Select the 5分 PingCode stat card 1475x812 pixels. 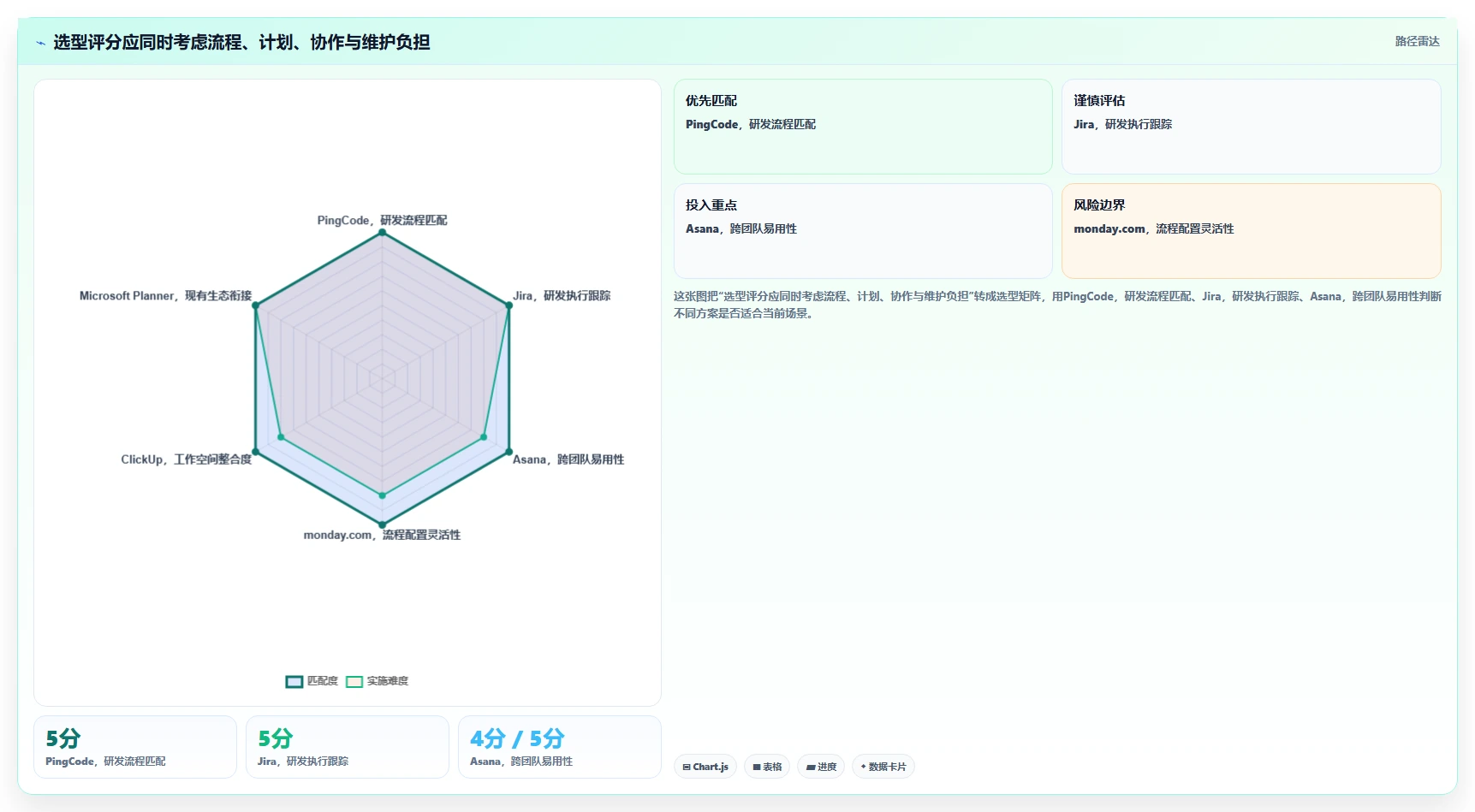(x=135, y=747)
